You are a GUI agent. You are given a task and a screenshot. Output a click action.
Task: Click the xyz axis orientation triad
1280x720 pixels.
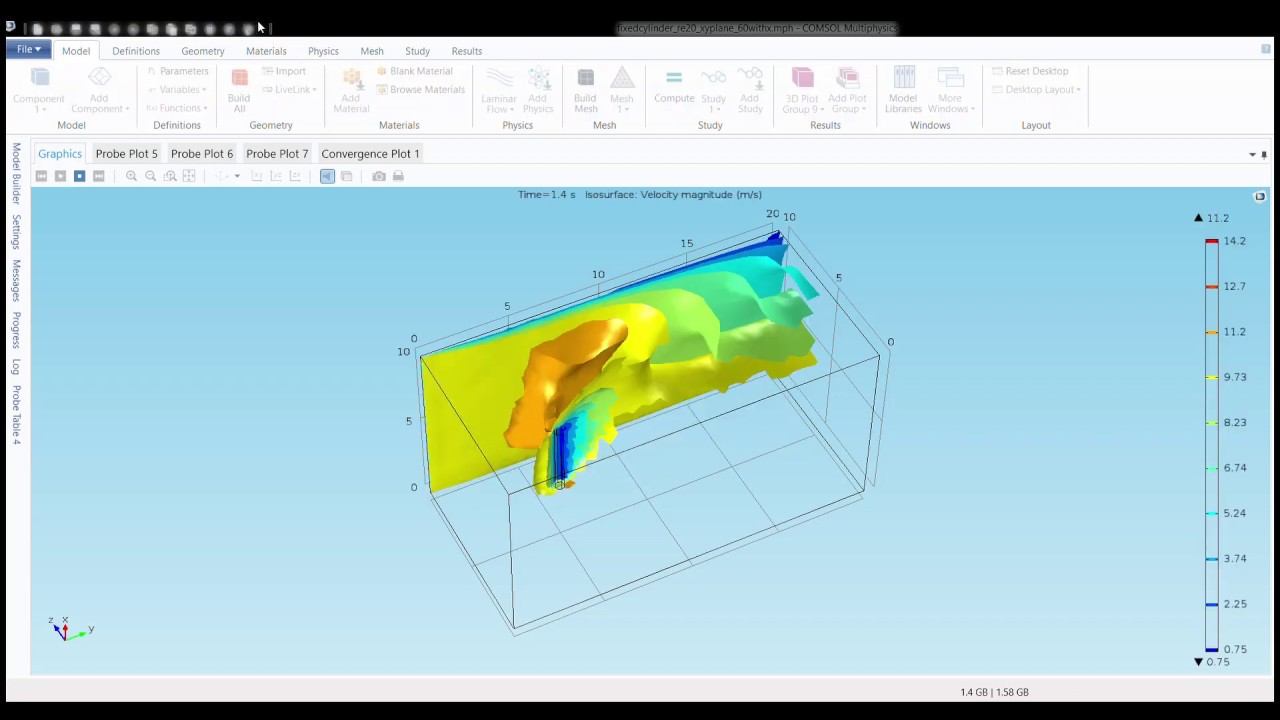[x=71, y=629]
